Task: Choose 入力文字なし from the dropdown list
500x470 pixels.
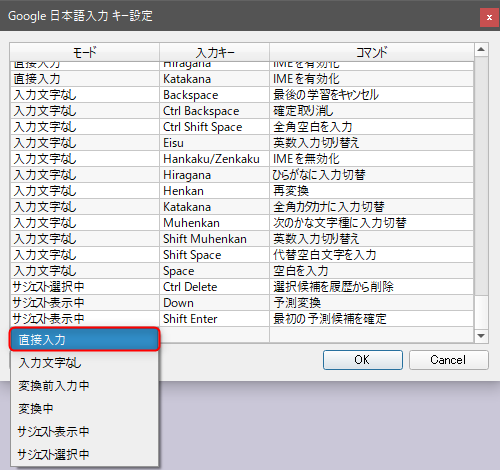Action: coord(85,363)
